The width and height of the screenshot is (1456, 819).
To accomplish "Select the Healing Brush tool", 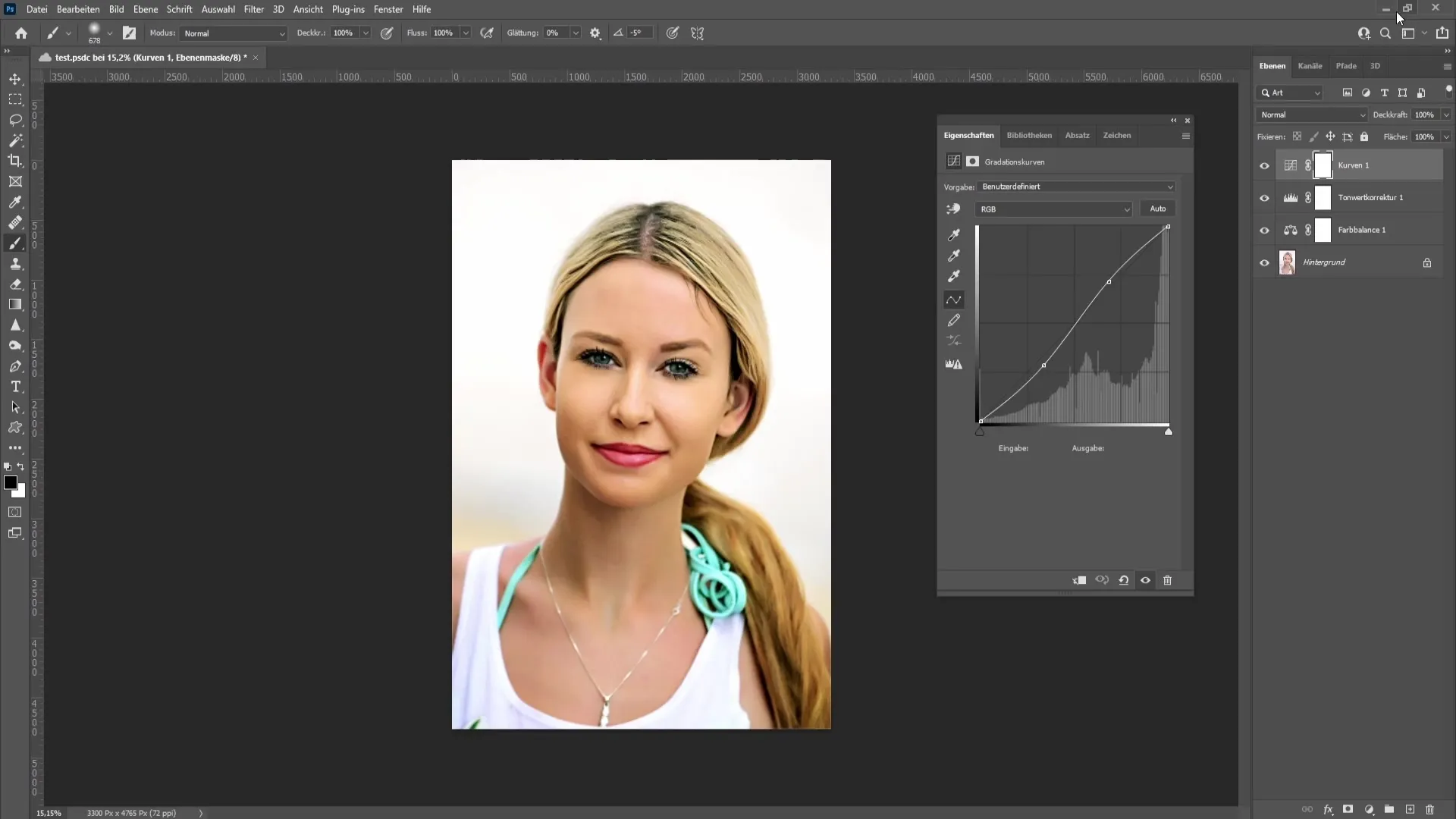I will [15, 222].
